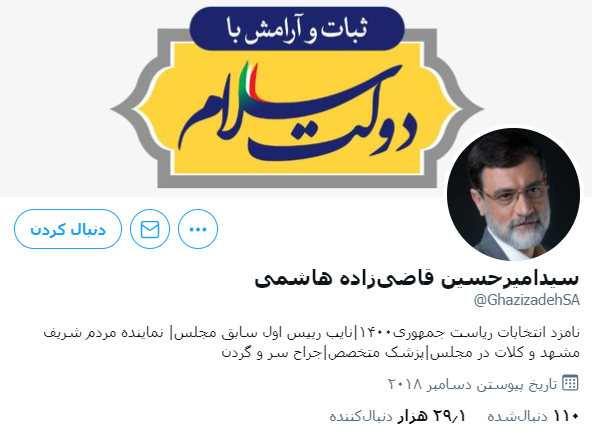The width and height of the screenshot is (592, 434).
Task: Click the دنبال‌شده following label
Action: click(517, 416)
